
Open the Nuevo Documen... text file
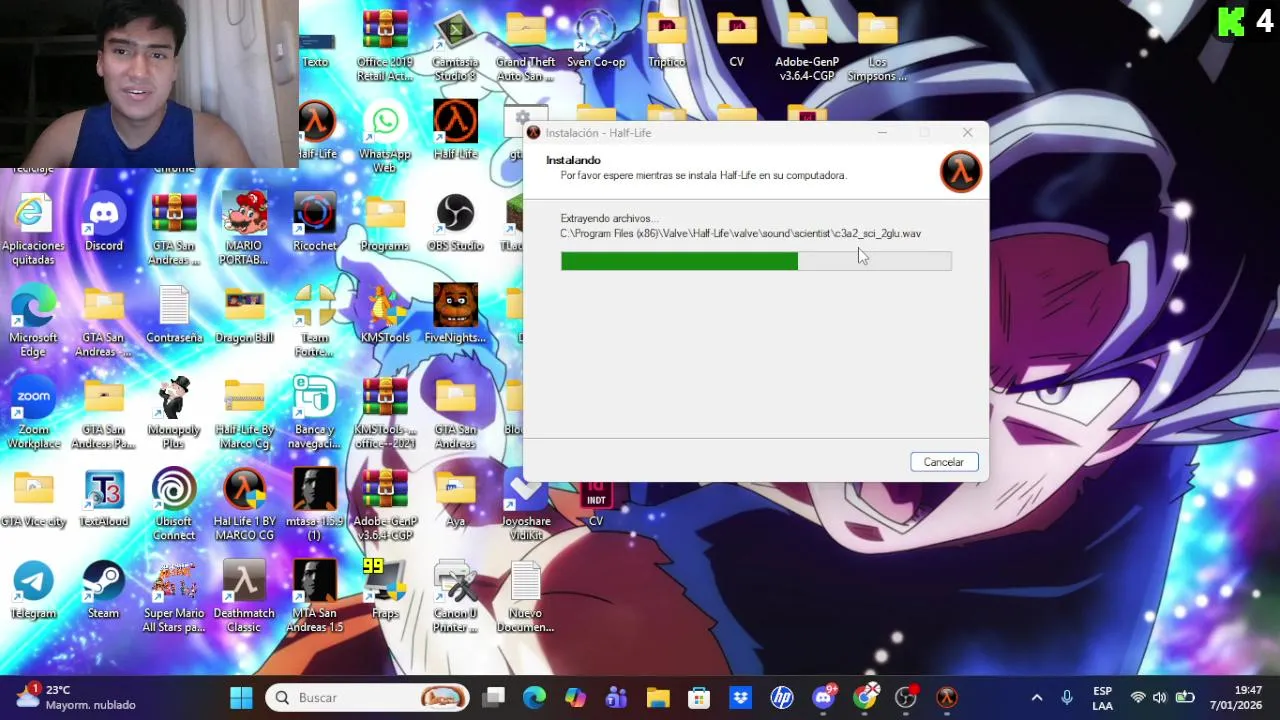525,598
